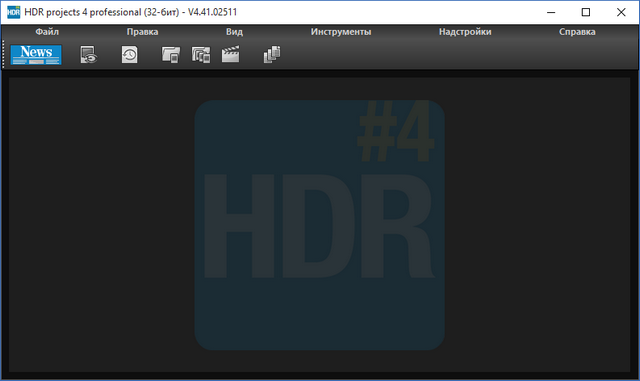Open the Вид menu

(x=234, y=32)
